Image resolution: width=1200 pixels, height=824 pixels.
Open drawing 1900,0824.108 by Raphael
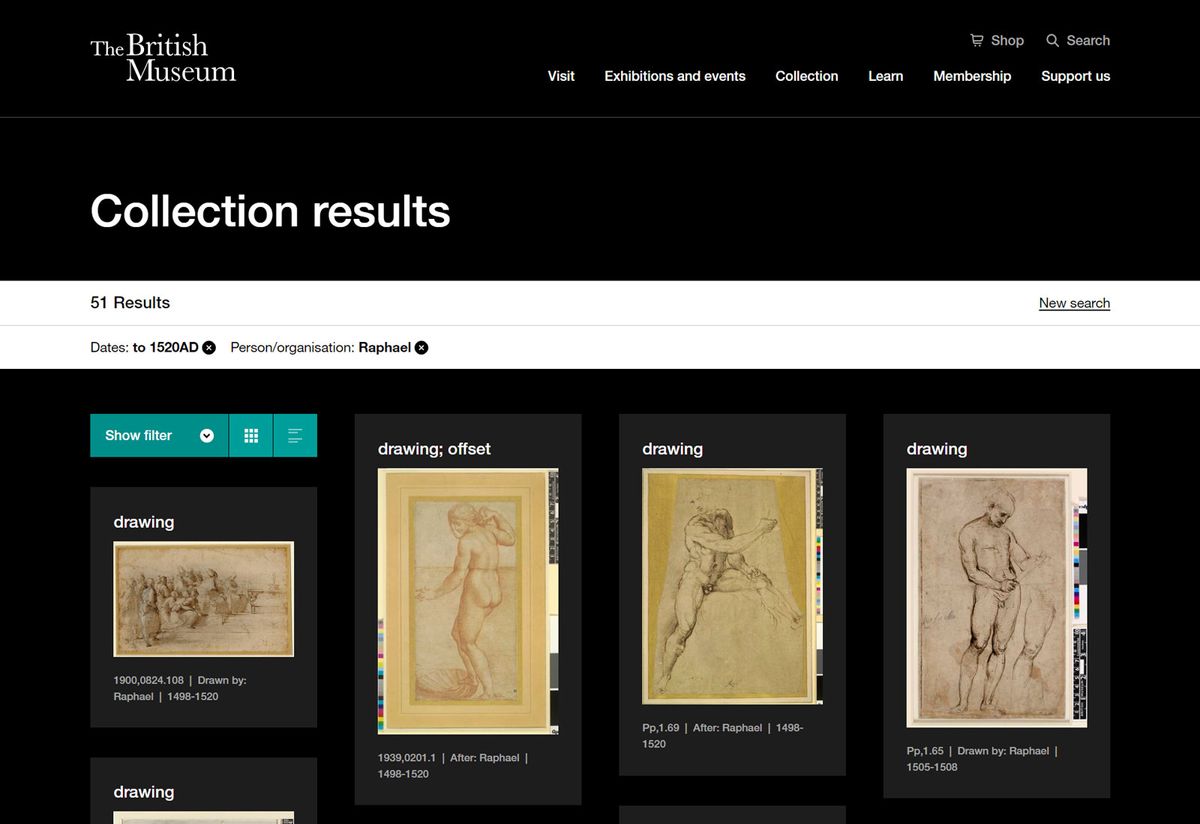coord(203,598)
